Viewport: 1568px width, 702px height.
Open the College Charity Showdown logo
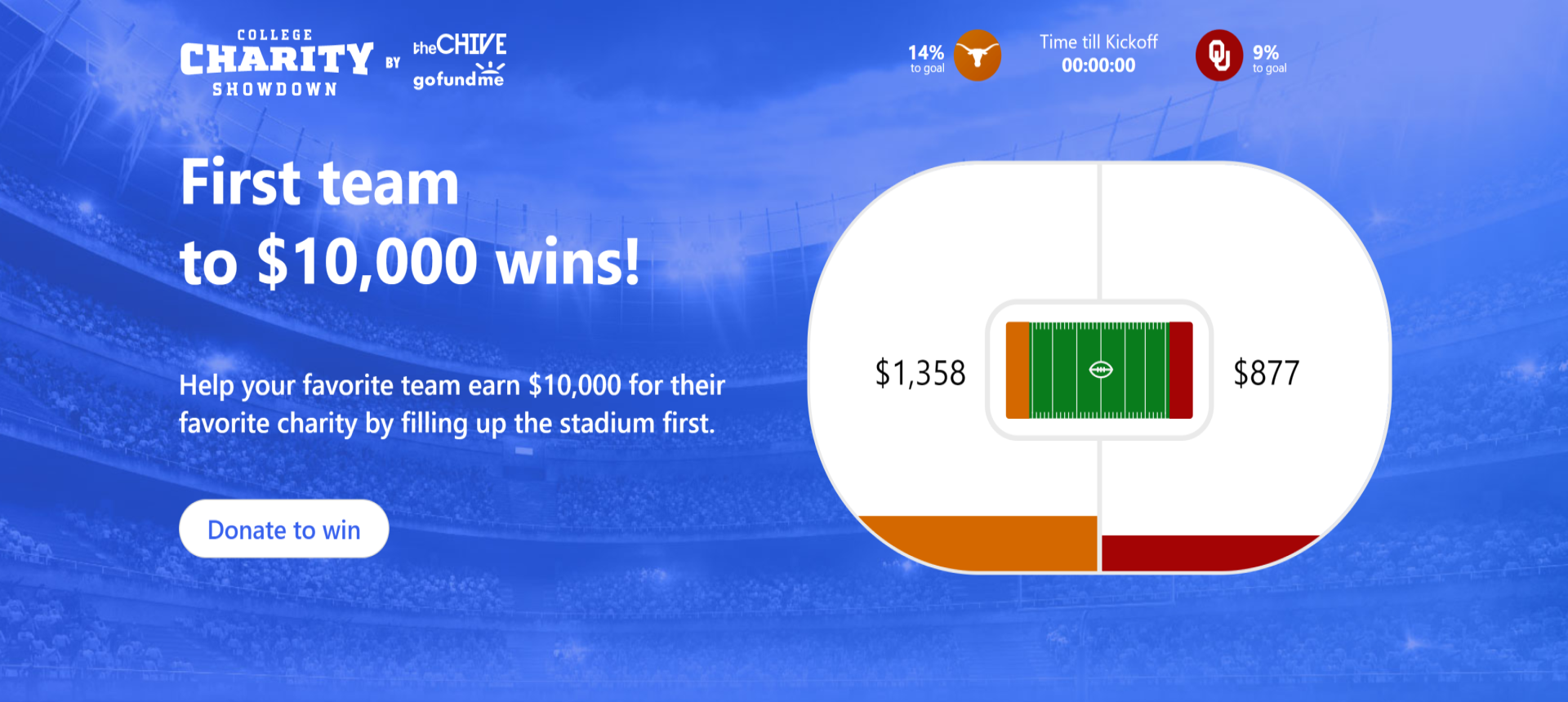(x=277, y=63)
